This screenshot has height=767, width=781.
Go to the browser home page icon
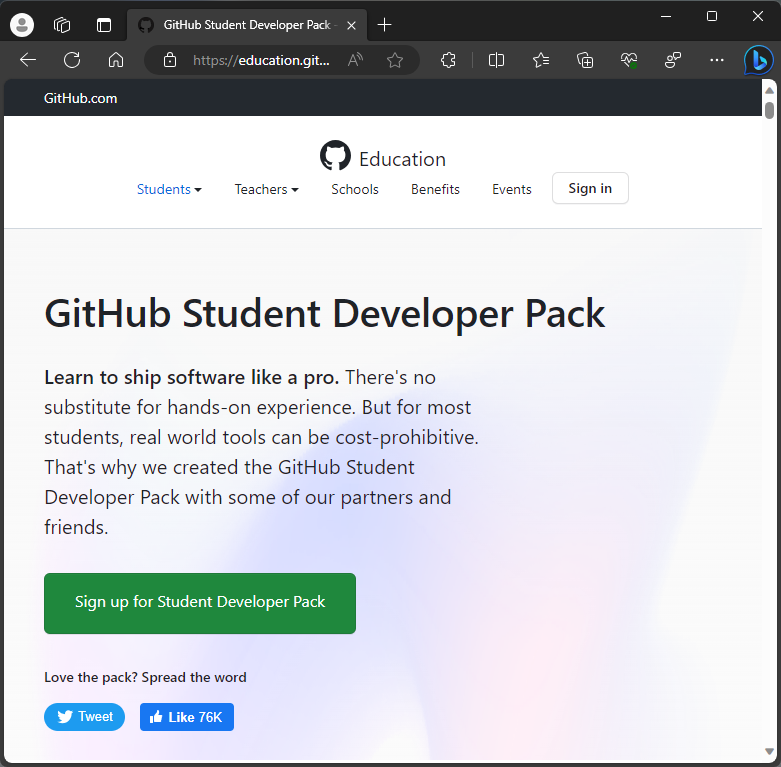coord(116,60)
